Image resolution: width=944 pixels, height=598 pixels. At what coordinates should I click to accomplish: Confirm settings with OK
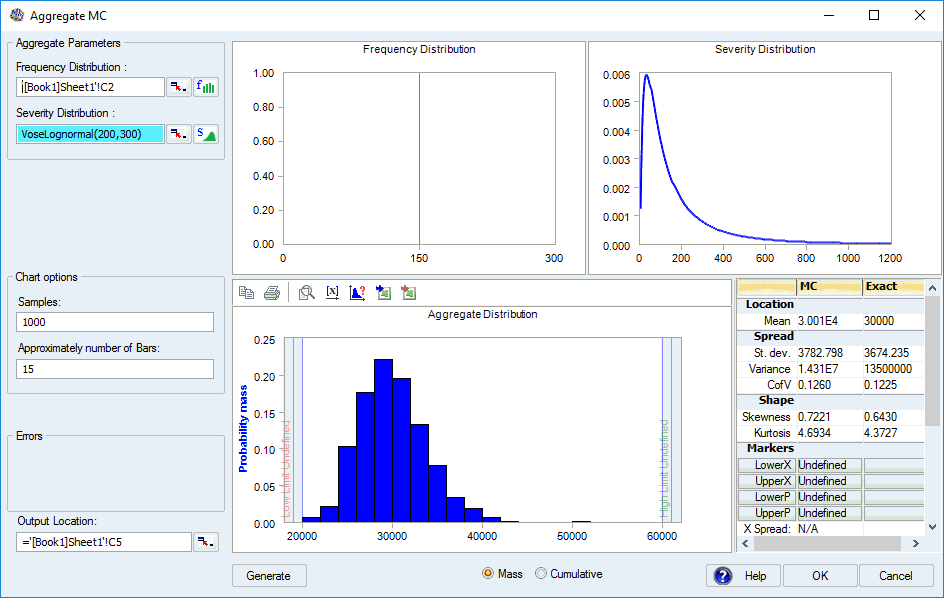point(820,576)
